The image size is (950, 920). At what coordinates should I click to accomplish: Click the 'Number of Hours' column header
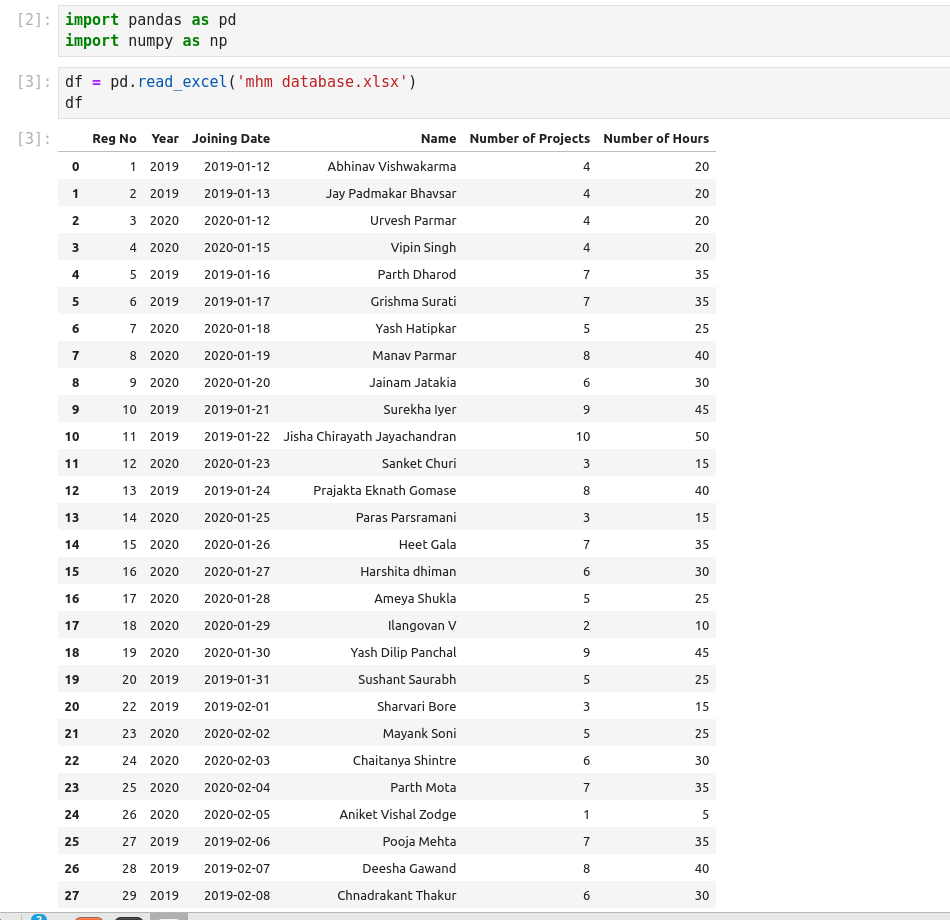[656, 139]
